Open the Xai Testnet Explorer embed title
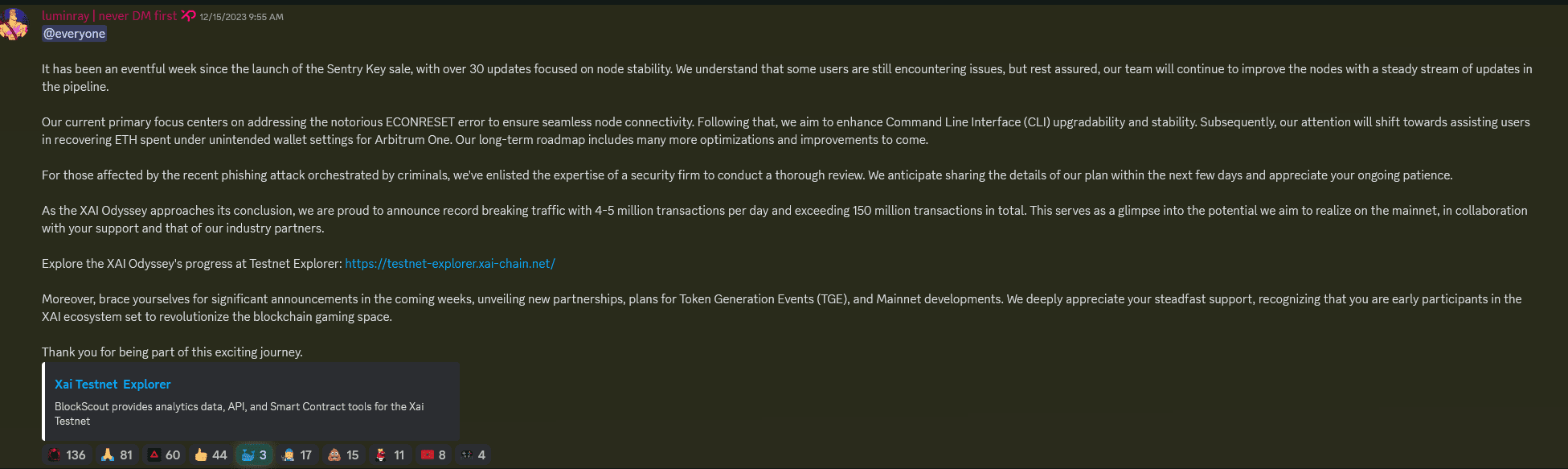Image resolution: width=1568 pixels, height=469 pixels. coord(113,385)
